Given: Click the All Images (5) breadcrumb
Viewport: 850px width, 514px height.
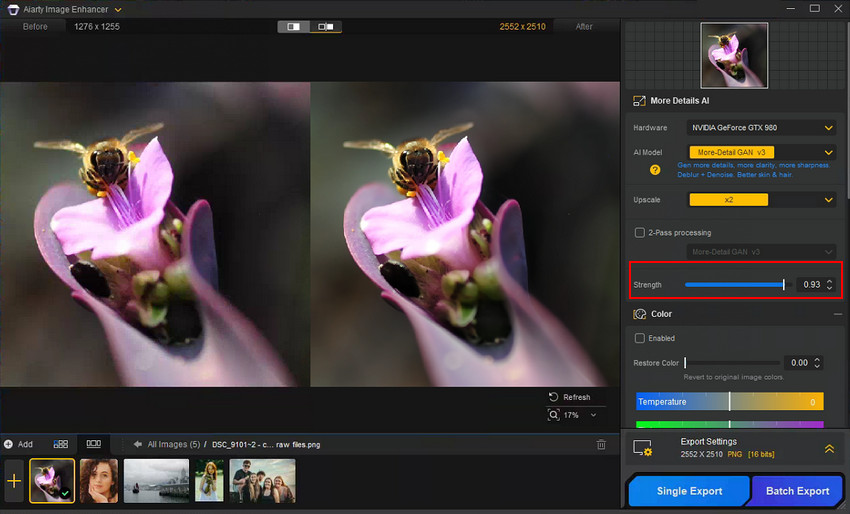Looking at the screenshot, I should 173,445.
